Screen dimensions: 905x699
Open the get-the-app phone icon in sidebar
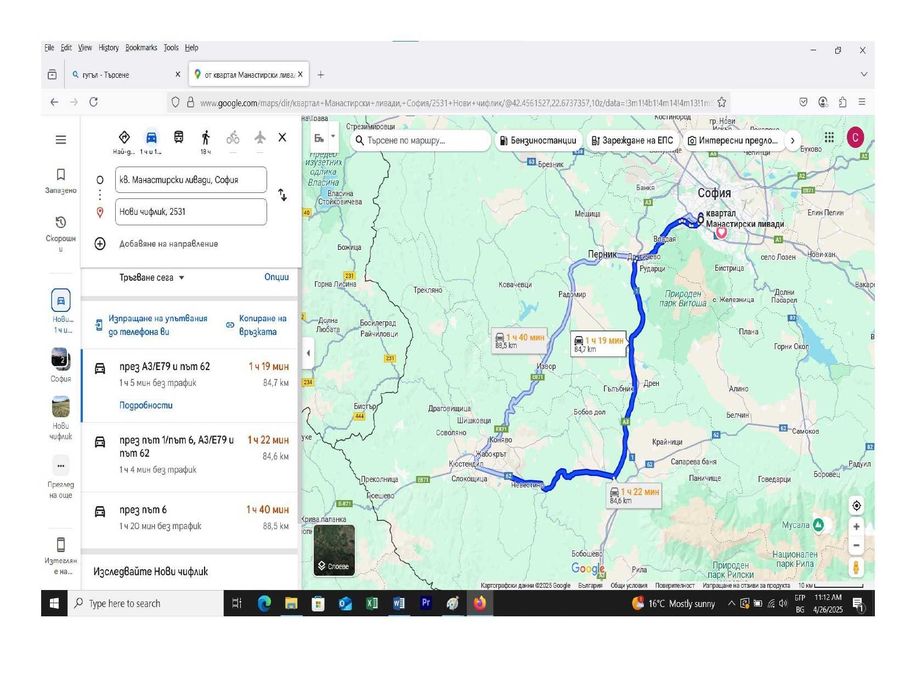point(61,545)
